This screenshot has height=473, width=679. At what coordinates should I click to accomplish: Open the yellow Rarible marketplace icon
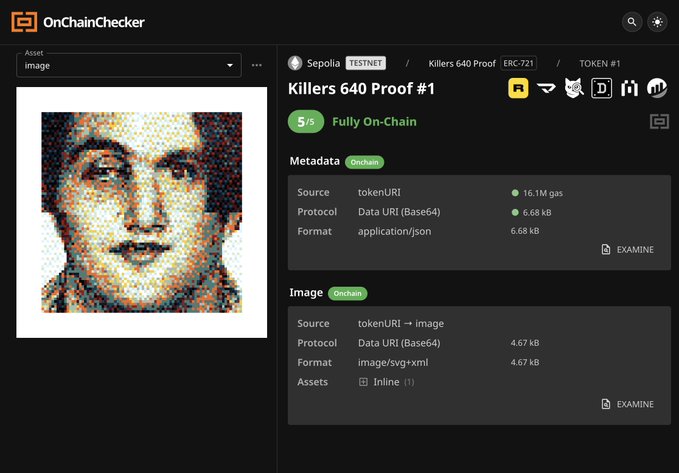tap(518, 88)
